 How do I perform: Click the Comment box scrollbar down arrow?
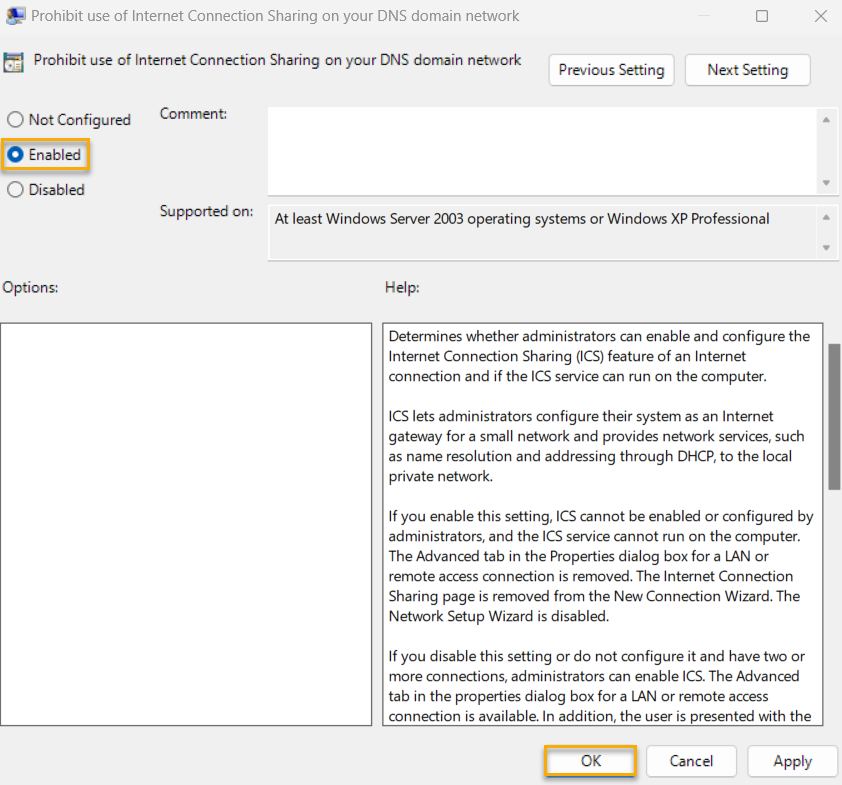coord(828,184)
